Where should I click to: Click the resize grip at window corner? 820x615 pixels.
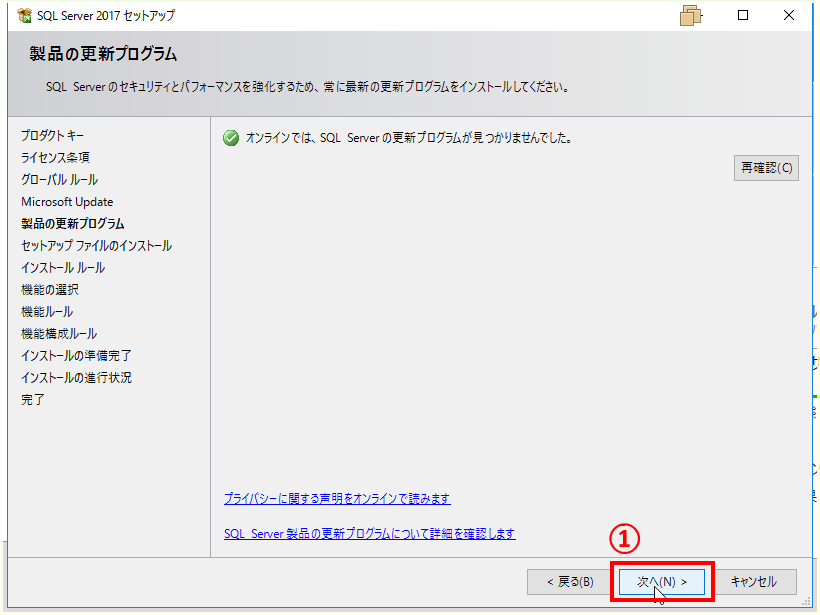806,602
